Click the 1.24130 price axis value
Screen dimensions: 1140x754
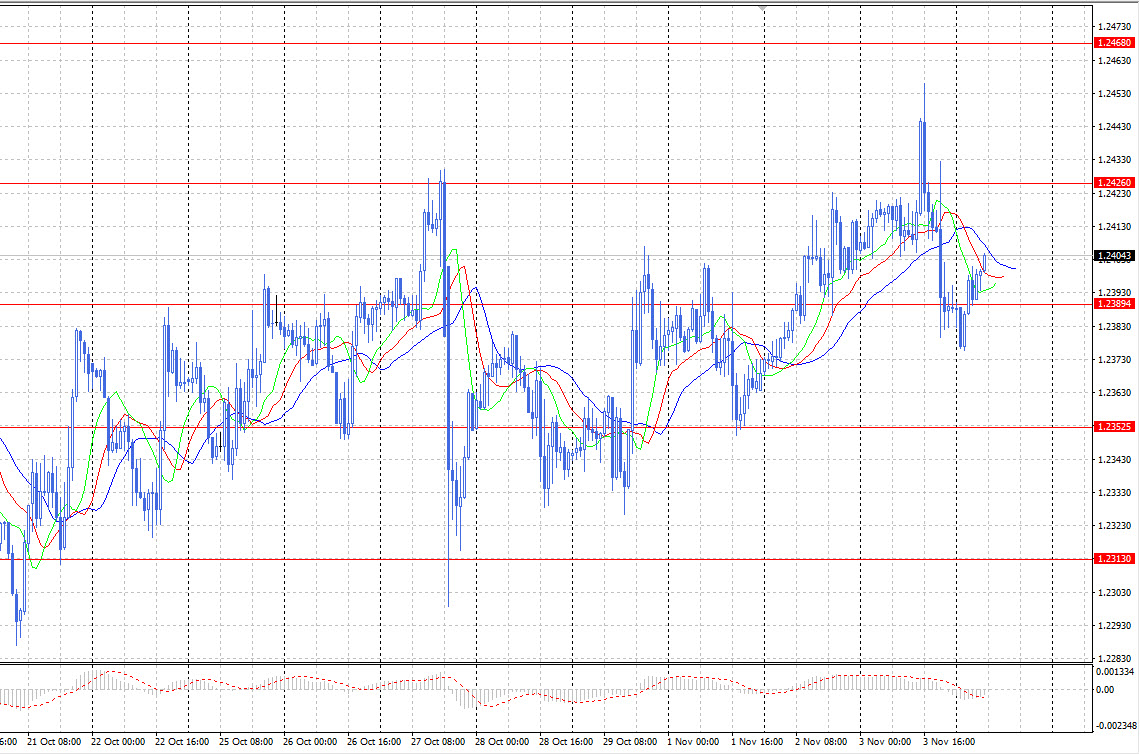(1115, 227)
